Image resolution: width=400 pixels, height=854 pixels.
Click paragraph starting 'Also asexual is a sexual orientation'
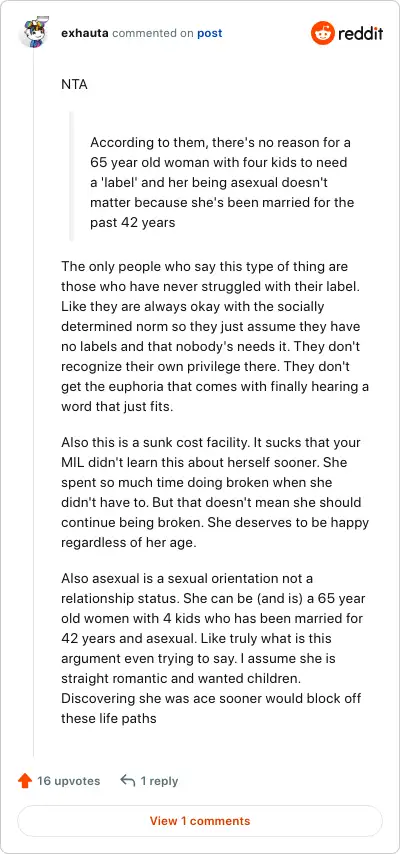pyautogui.click(x=213, y=648)
